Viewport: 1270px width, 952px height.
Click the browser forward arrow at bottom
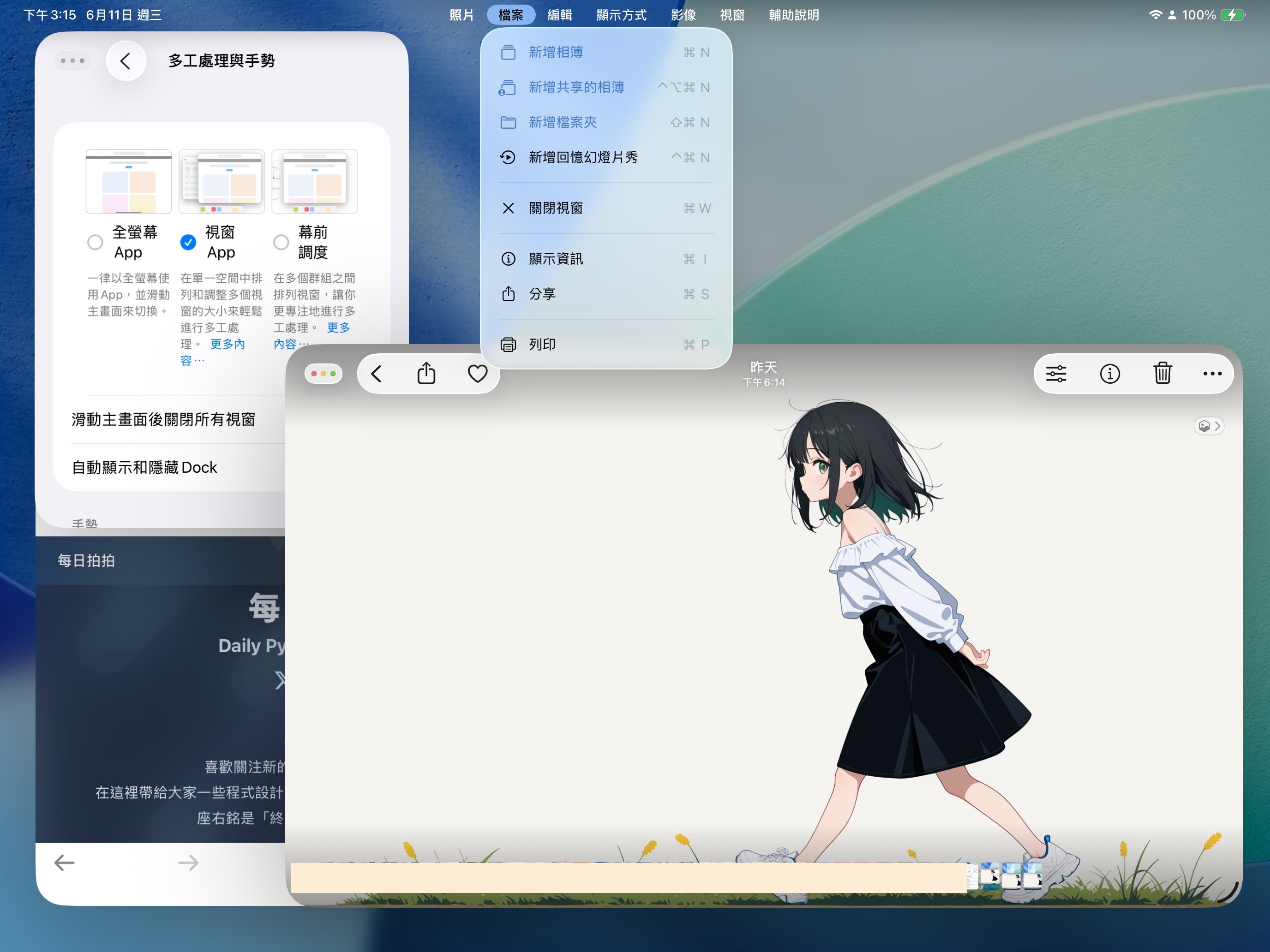[188, 863]
